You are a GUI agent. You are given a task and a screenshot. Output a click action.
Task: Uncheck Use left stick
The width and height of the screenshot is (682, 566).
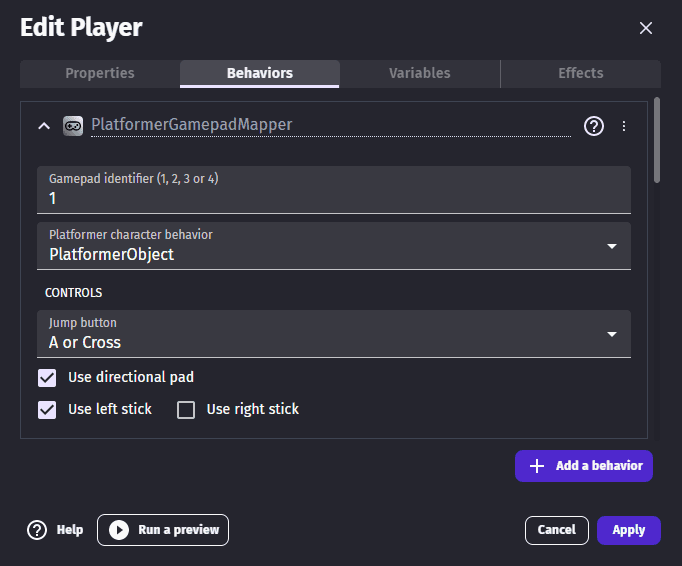[x=47, y=409]
